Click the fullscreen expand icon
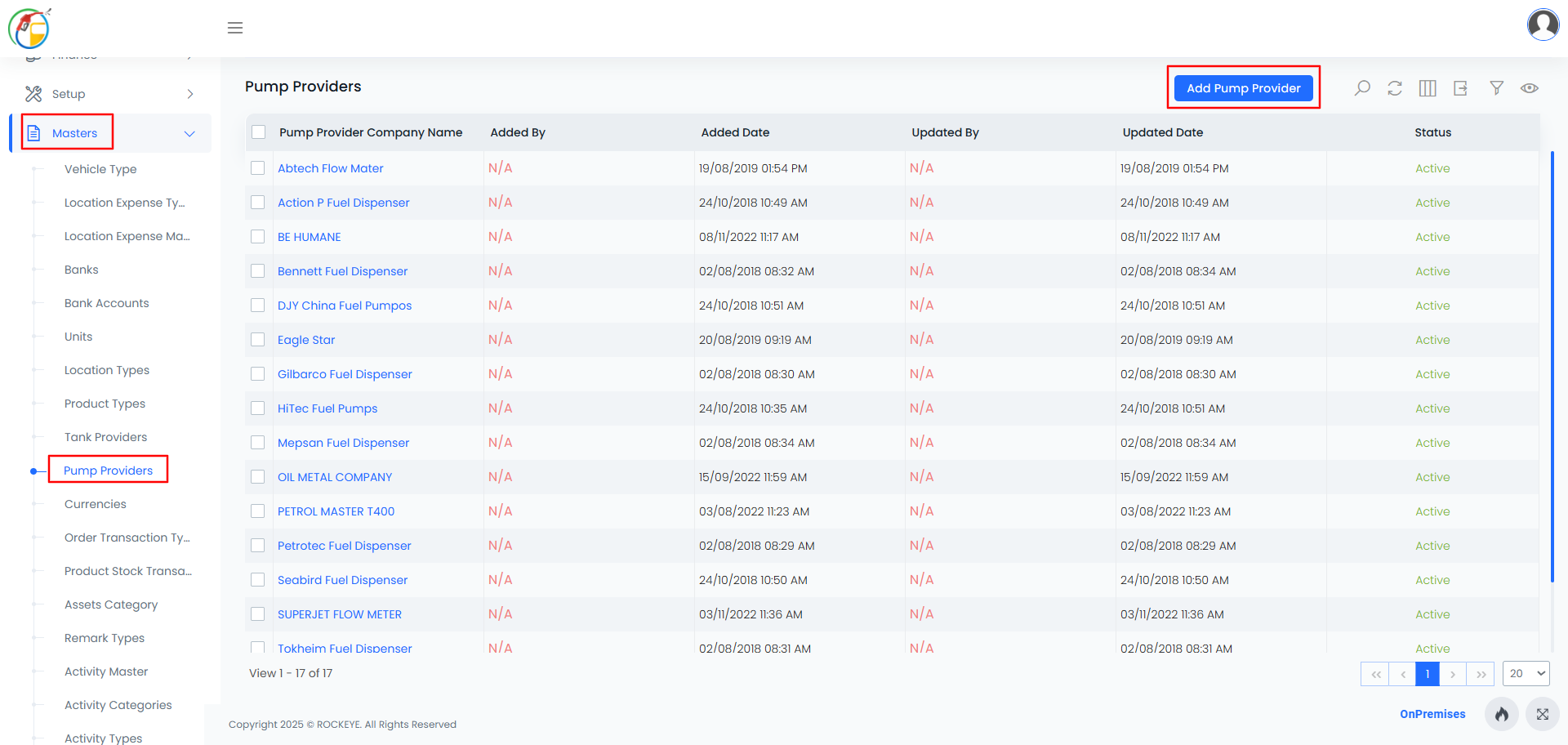Image resolution: width=1568 pixels, height=745 pixels. point(1542,714)
